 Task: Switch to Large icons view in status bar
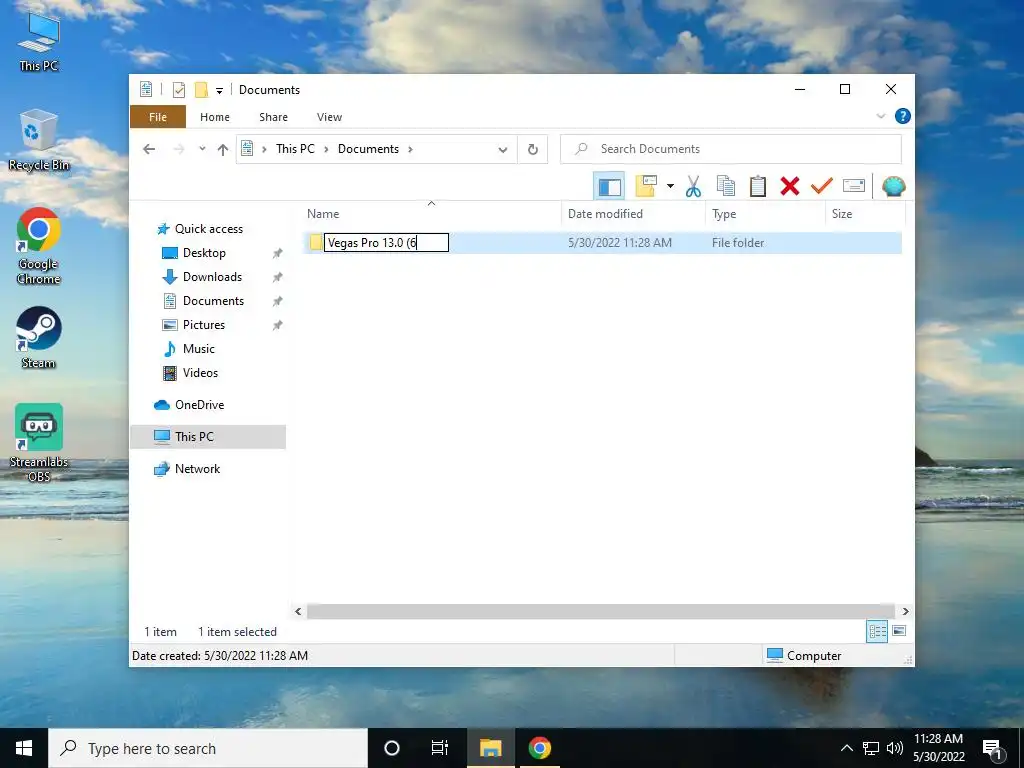(899, 631)
